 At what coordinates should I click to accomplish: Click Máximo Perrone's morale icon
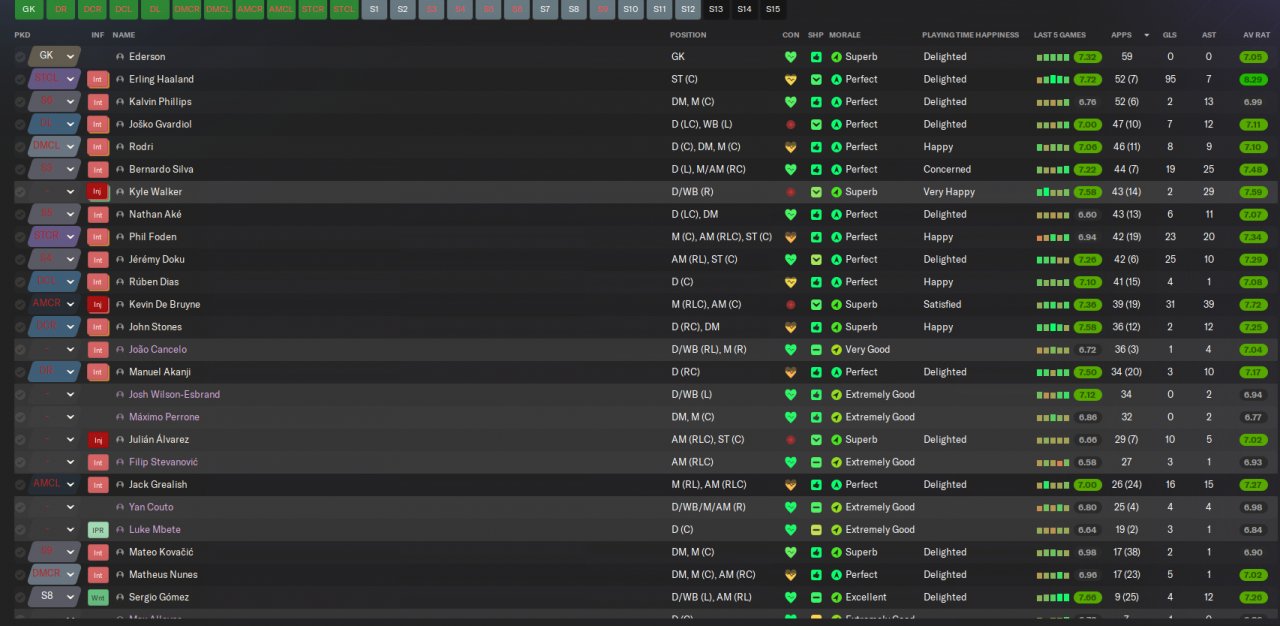click(x=837, y=417)
